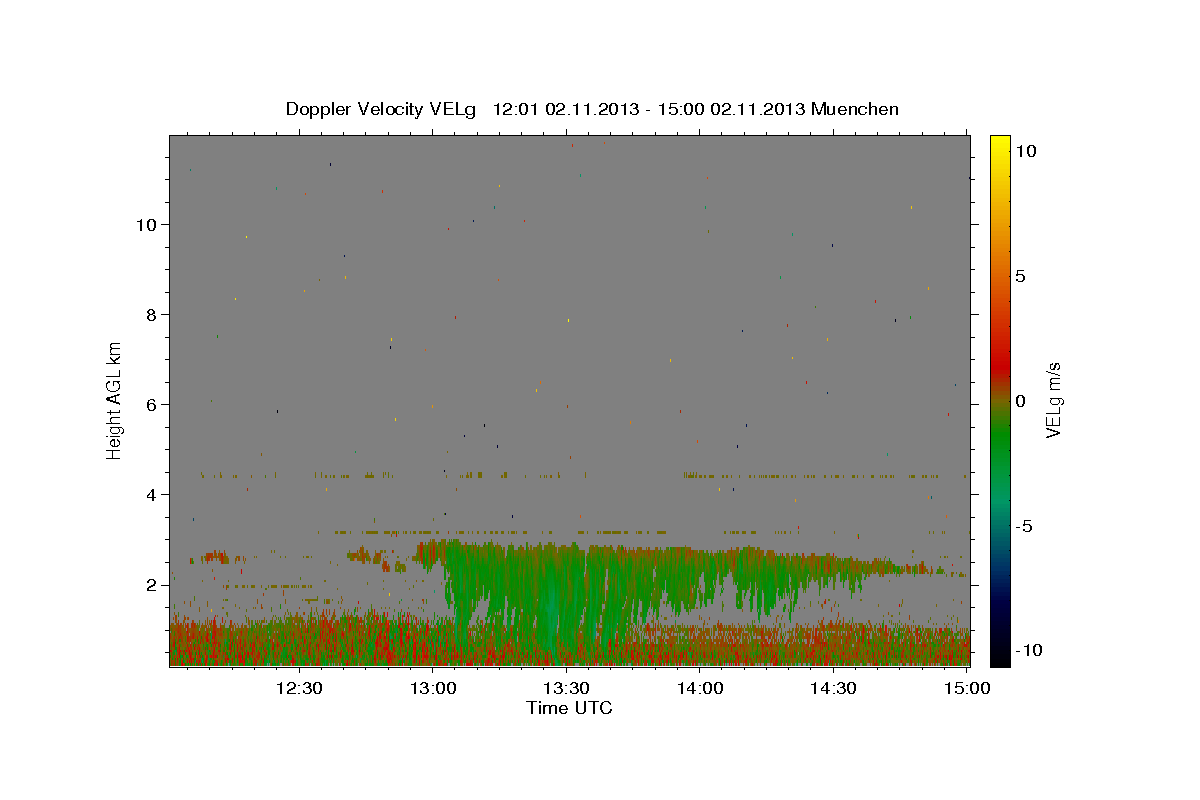This screenshot has height=800, width=1200.
Task: Click the height tick label 8
Action: tap(152, 315)
